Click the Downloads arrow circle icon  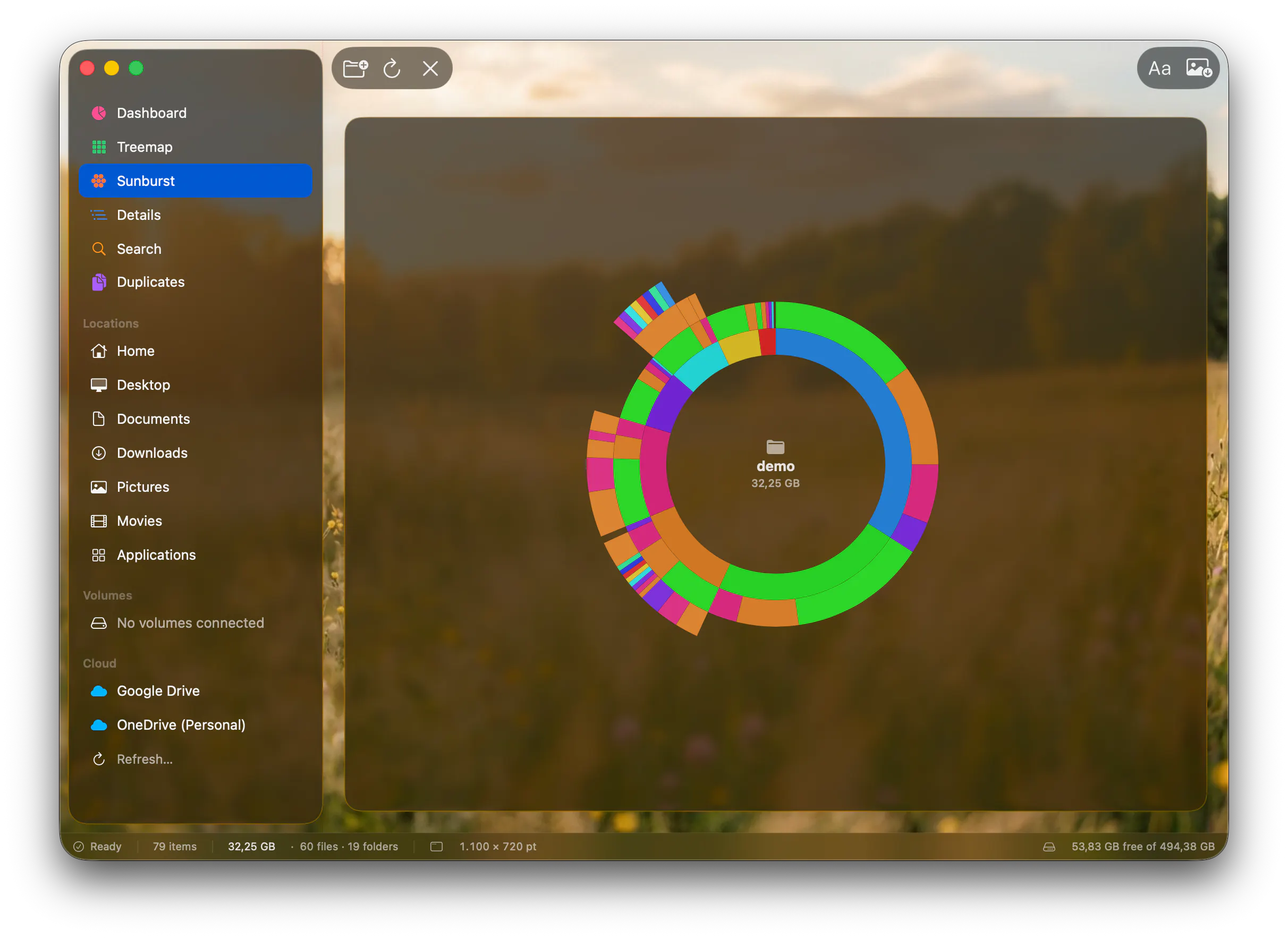99,453
